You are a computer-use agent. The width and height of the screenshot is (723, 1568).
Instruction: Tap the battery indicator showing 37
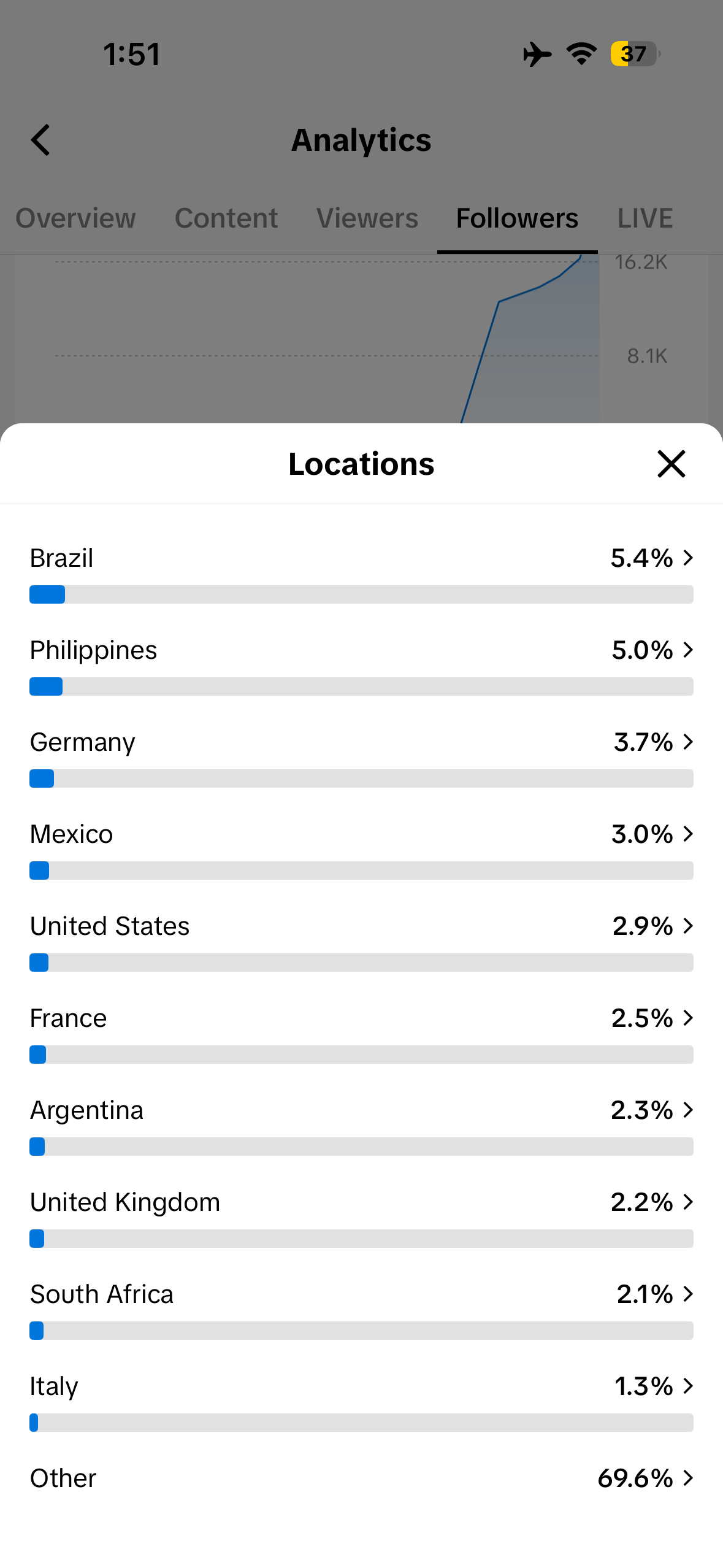coord(635,54)
